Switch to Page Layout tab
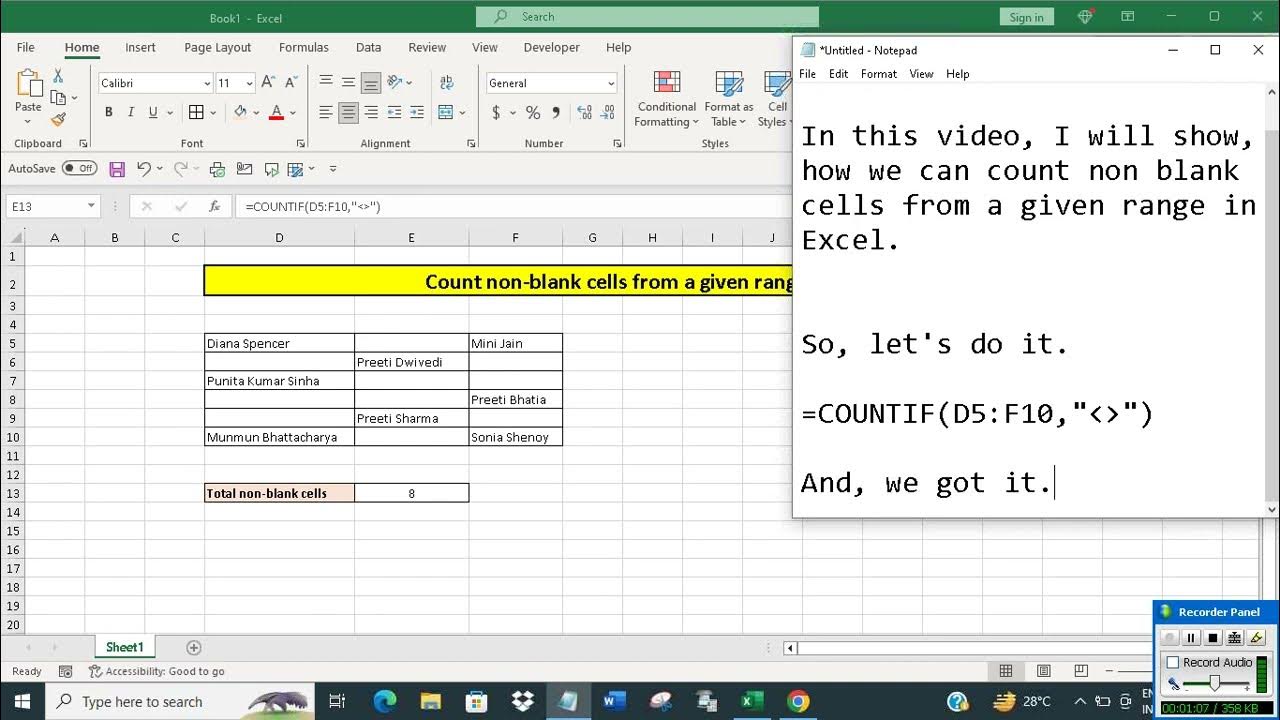This screenshot has width=1280, height=720. [x=218, y=47]
